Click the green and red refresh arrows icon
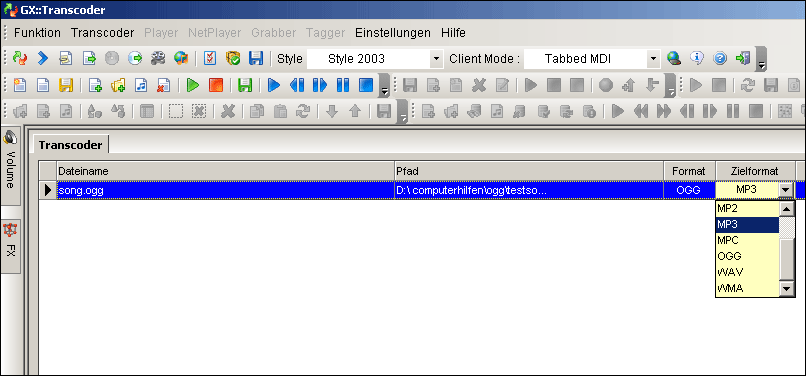This screenshot has width=806, height=376. pos(20,59)
